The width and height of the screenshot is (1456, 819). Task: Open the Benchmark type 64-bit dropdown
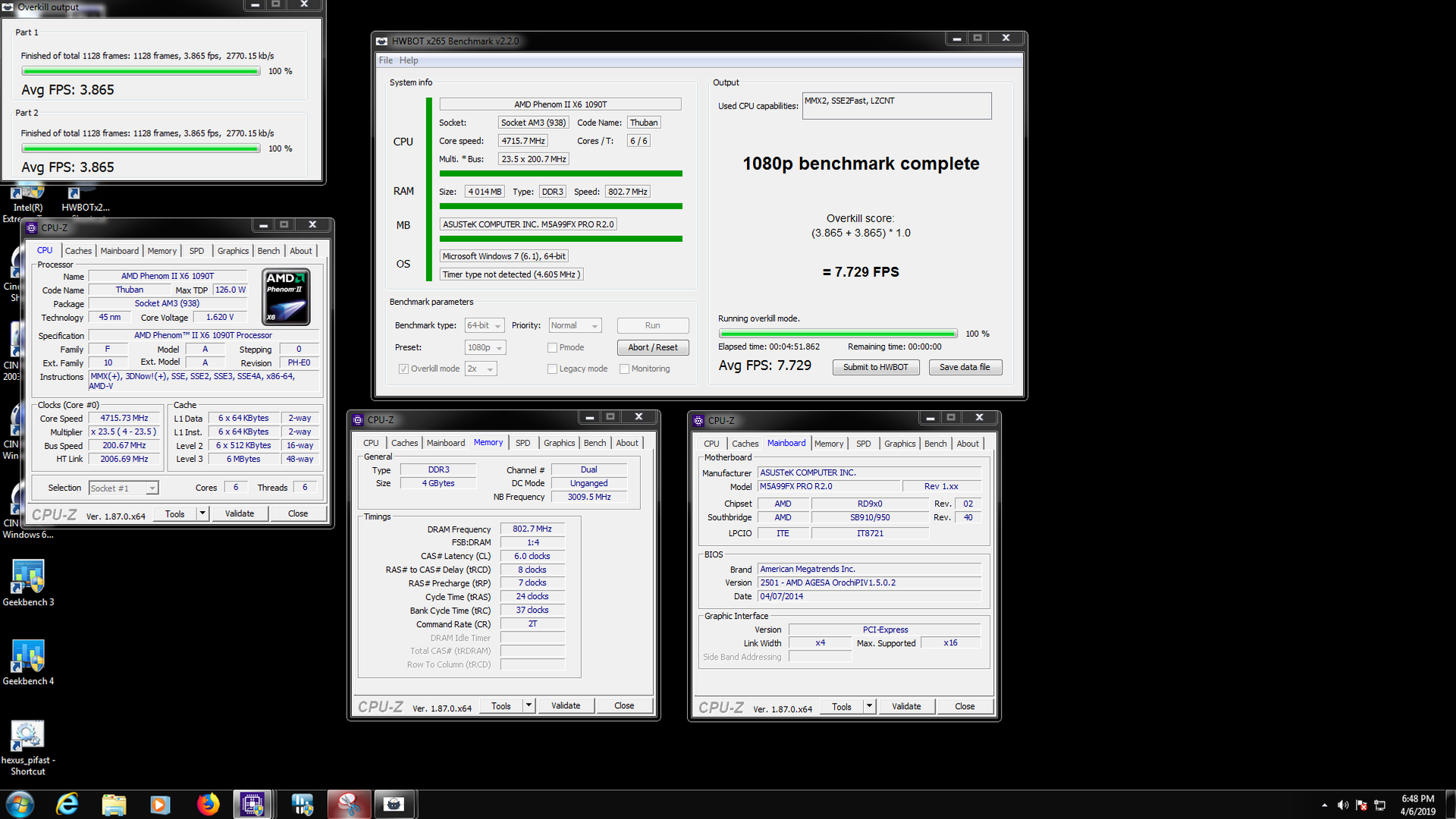point(485,325)
